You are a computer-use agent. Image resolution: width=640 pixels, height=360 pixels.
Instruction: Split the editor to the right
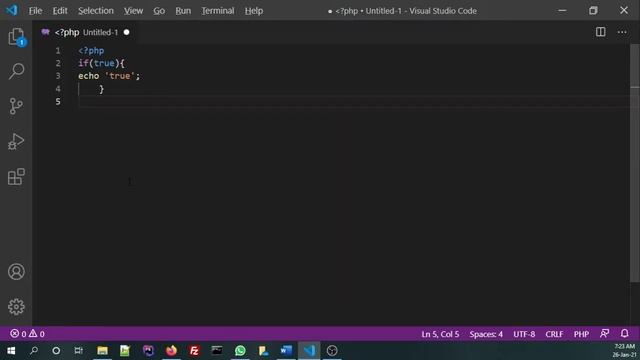click(600, 32)
